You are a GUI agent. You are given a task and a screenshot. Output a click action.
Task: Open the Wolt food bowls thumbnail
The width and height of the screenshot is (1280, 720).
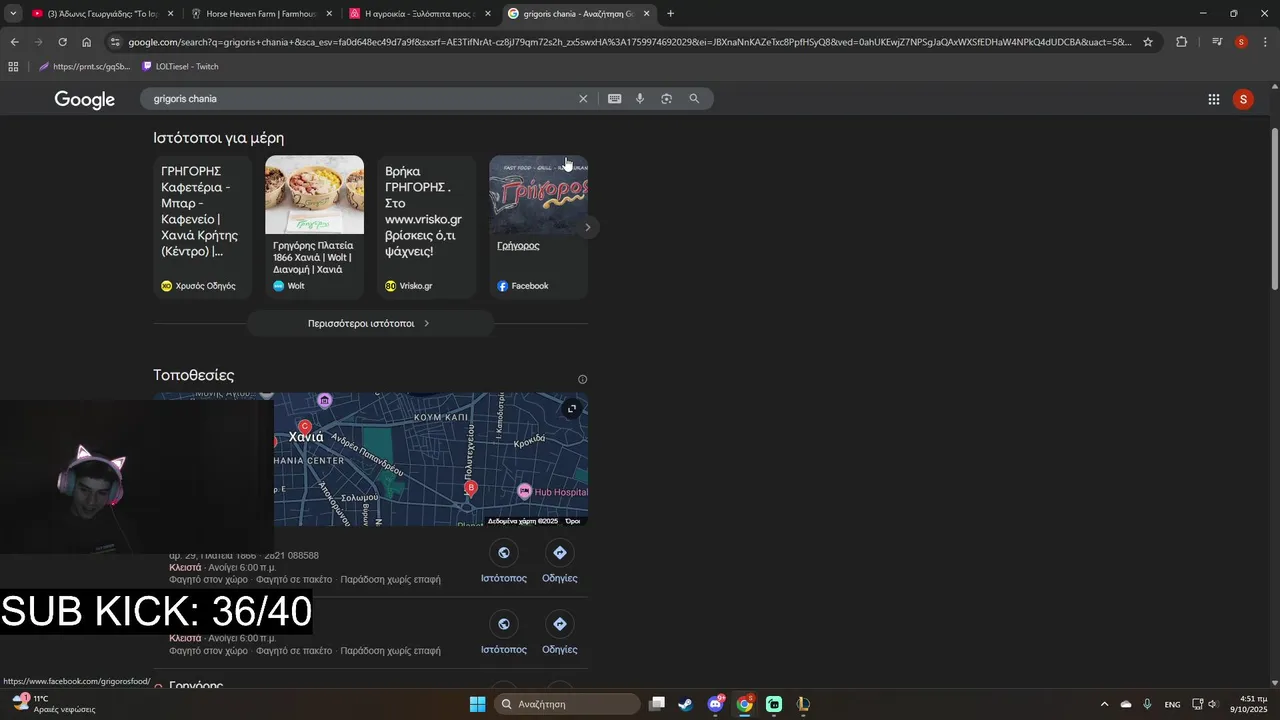[314, 194]
